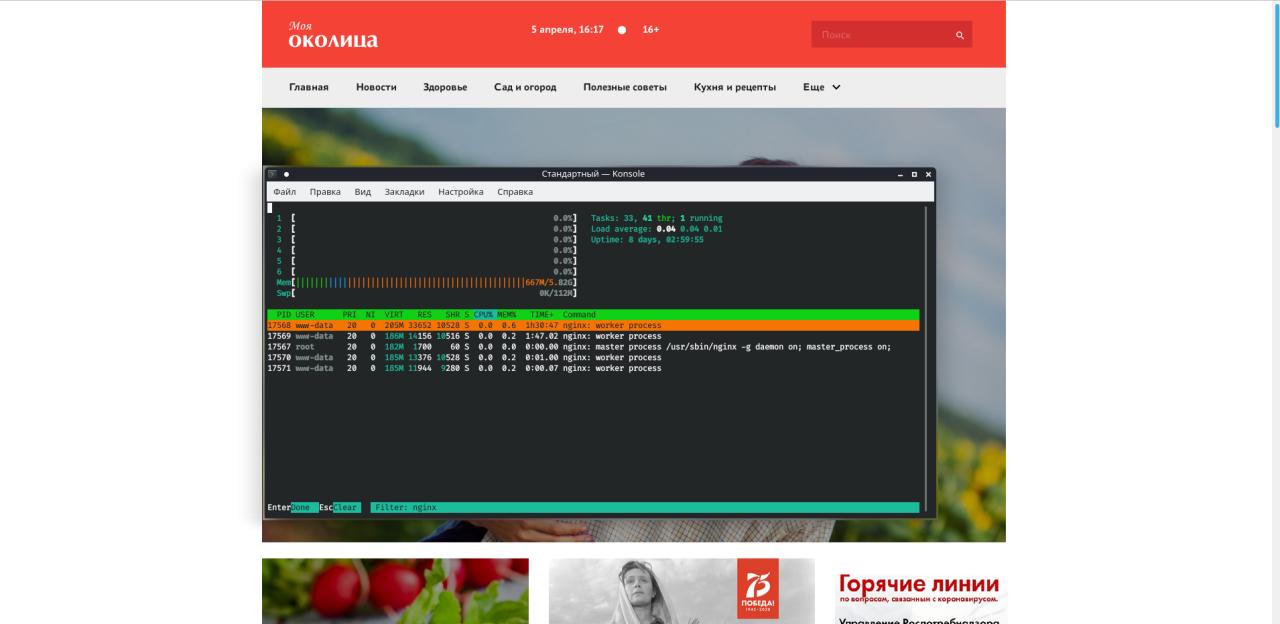
Task: Select htop process row PID 17571
Action: [x=593, y=368]
